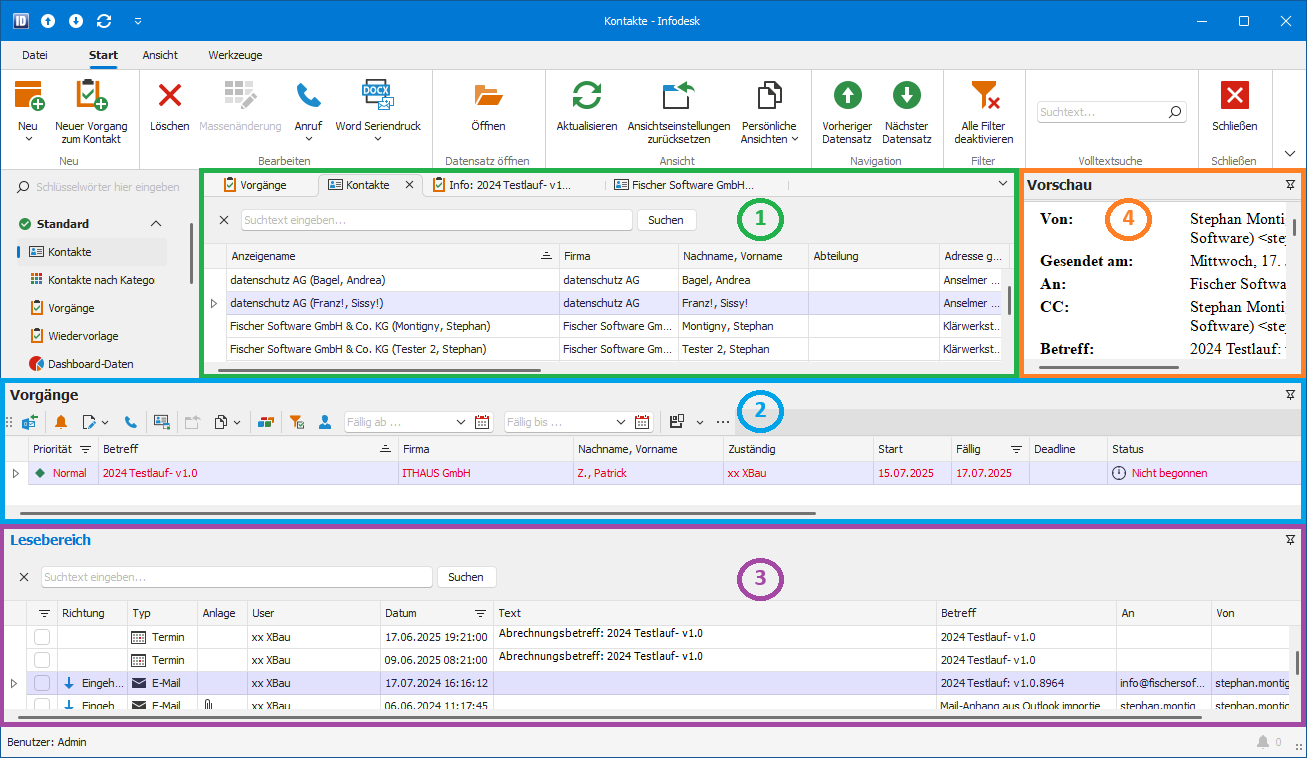This screenshot has height=758, width=1307.
Task: Open the Fällig ab date dropdown
Action: point(460,422)
